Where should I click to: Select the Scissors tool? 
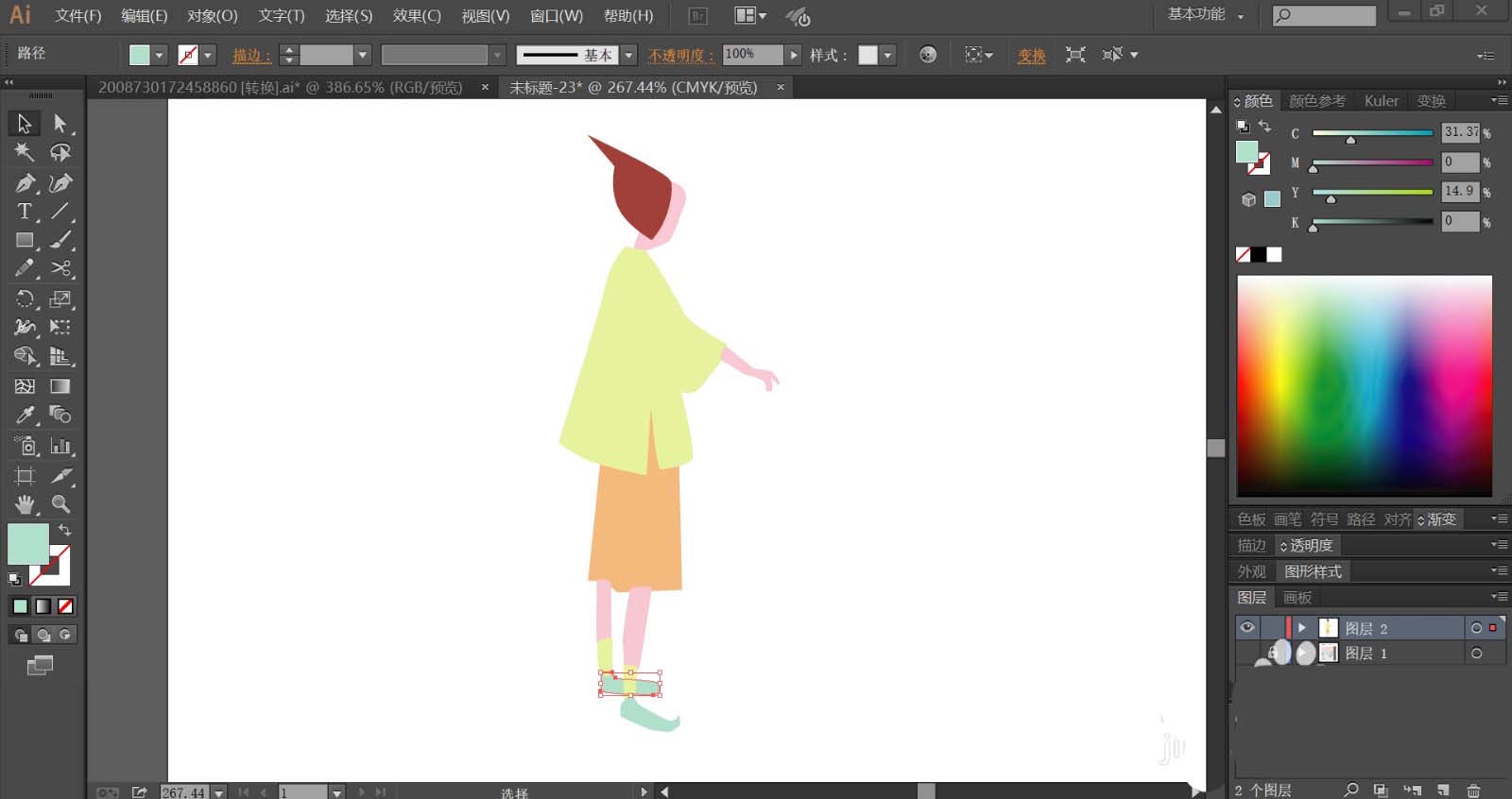pyautogui.click(x=60, y=269)
